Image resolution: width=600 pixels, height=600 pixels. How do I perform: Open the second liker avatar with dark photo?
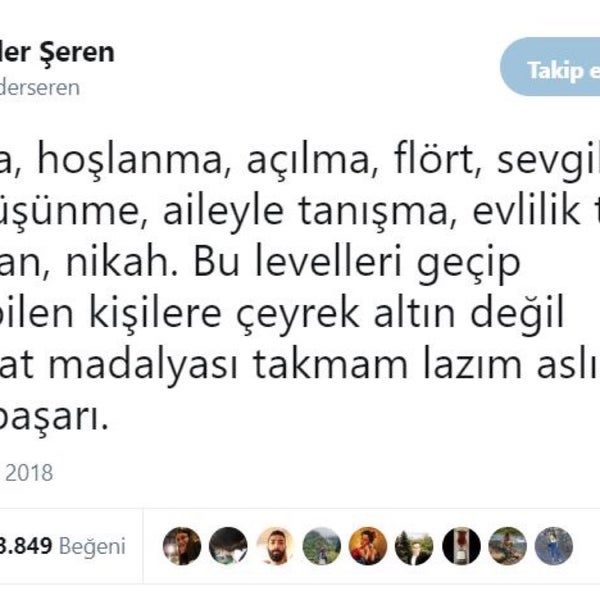point(228,546)
